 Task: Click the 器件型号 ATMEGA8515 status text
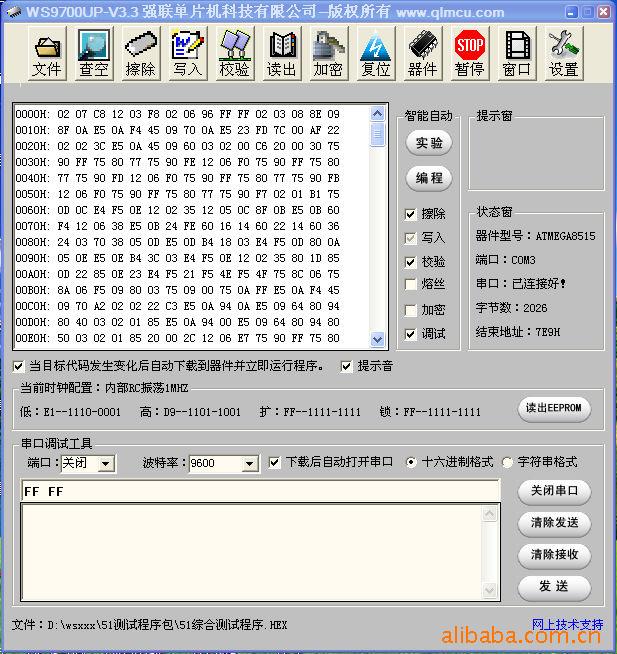[535, 236]
